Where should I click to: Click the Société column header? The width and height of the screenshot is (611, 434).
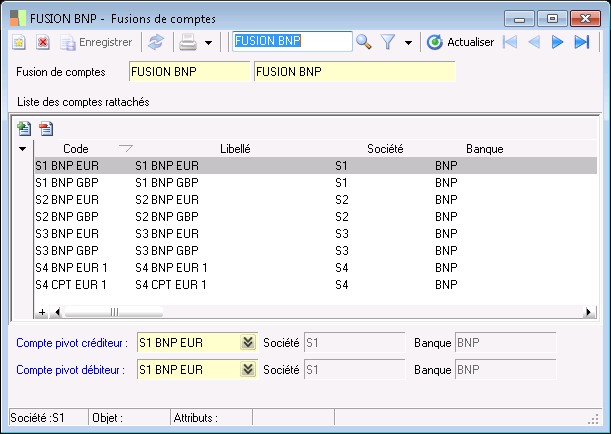(x=385, y=149)
